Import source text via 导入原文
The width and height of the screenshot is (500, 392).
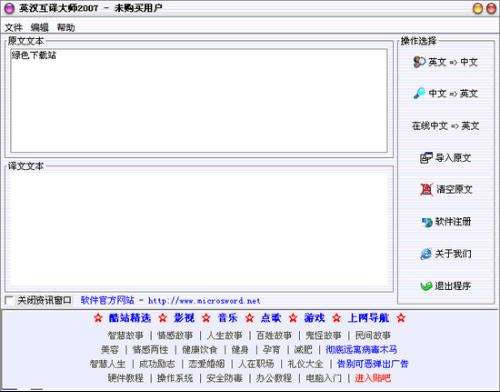[x=446, y=158]
